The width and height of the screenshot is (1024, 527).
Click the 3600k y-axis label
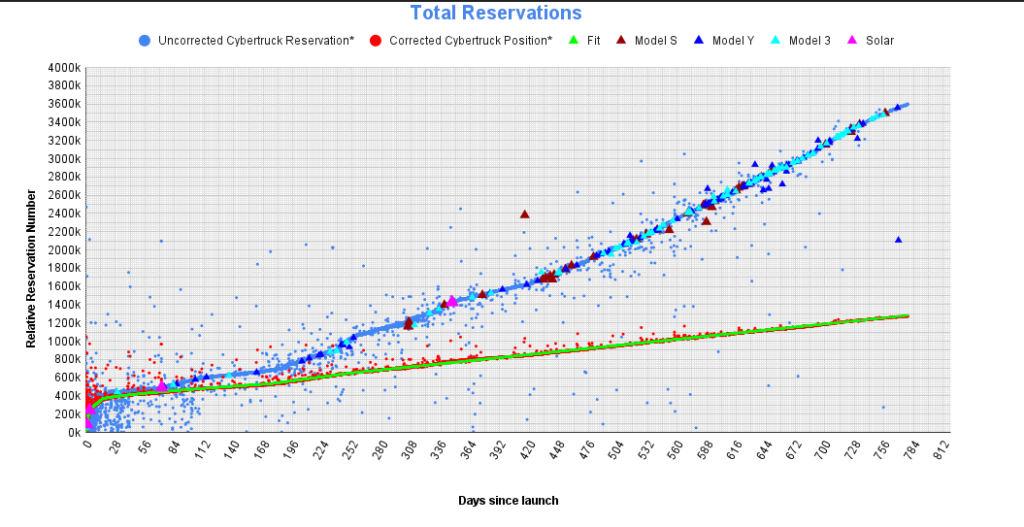[64, 104]
